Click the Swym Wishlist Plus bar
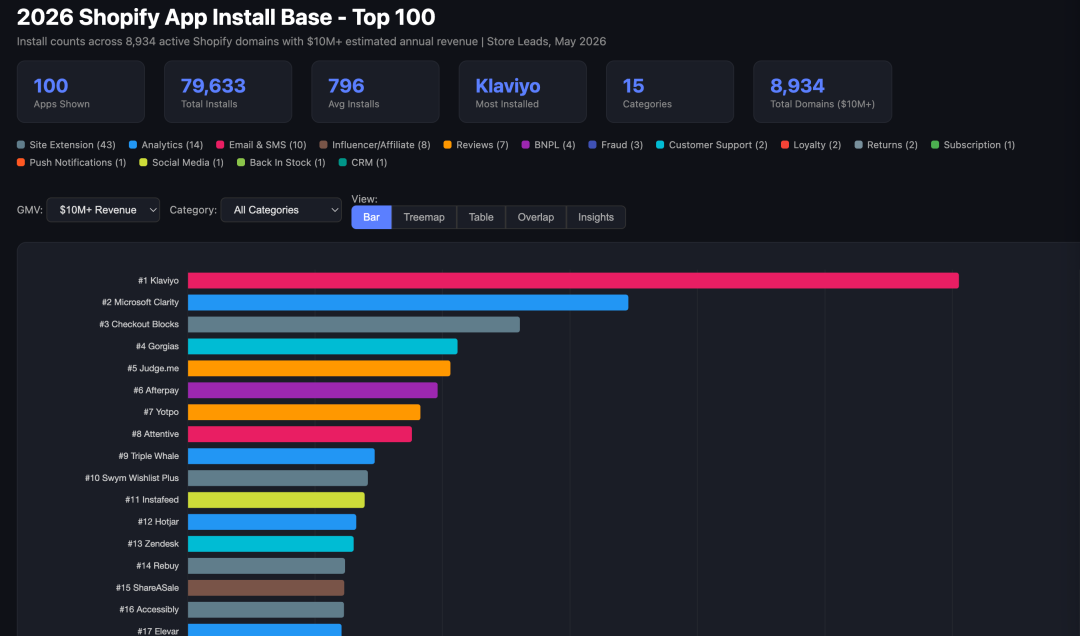This screenshot has width=1080, height=636. [x=278, y=478]
